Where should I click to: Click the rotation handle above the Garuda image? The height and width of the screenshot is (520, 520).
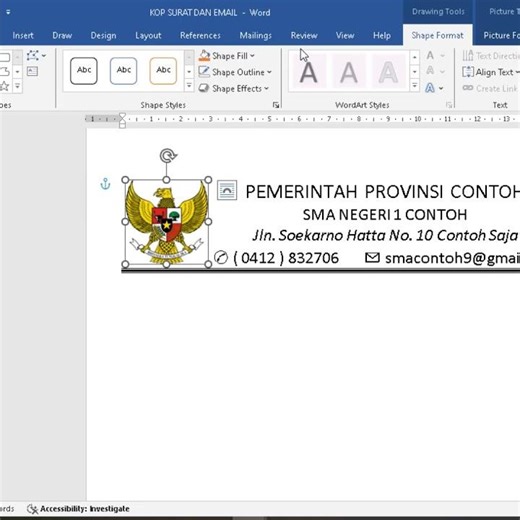click(x=168, y=156)
